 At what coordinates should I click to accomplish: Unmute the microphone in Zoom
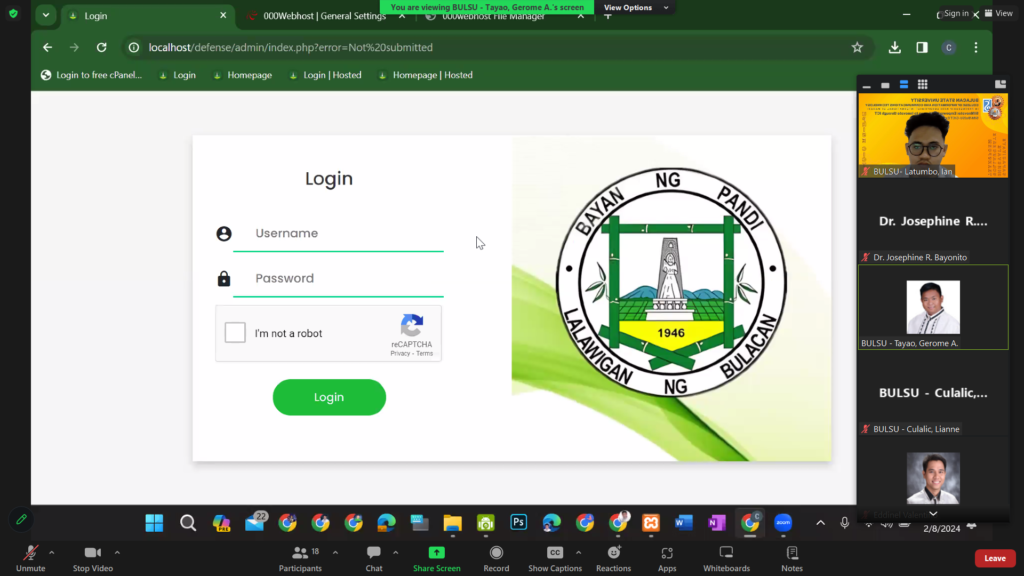coord(30,557)
